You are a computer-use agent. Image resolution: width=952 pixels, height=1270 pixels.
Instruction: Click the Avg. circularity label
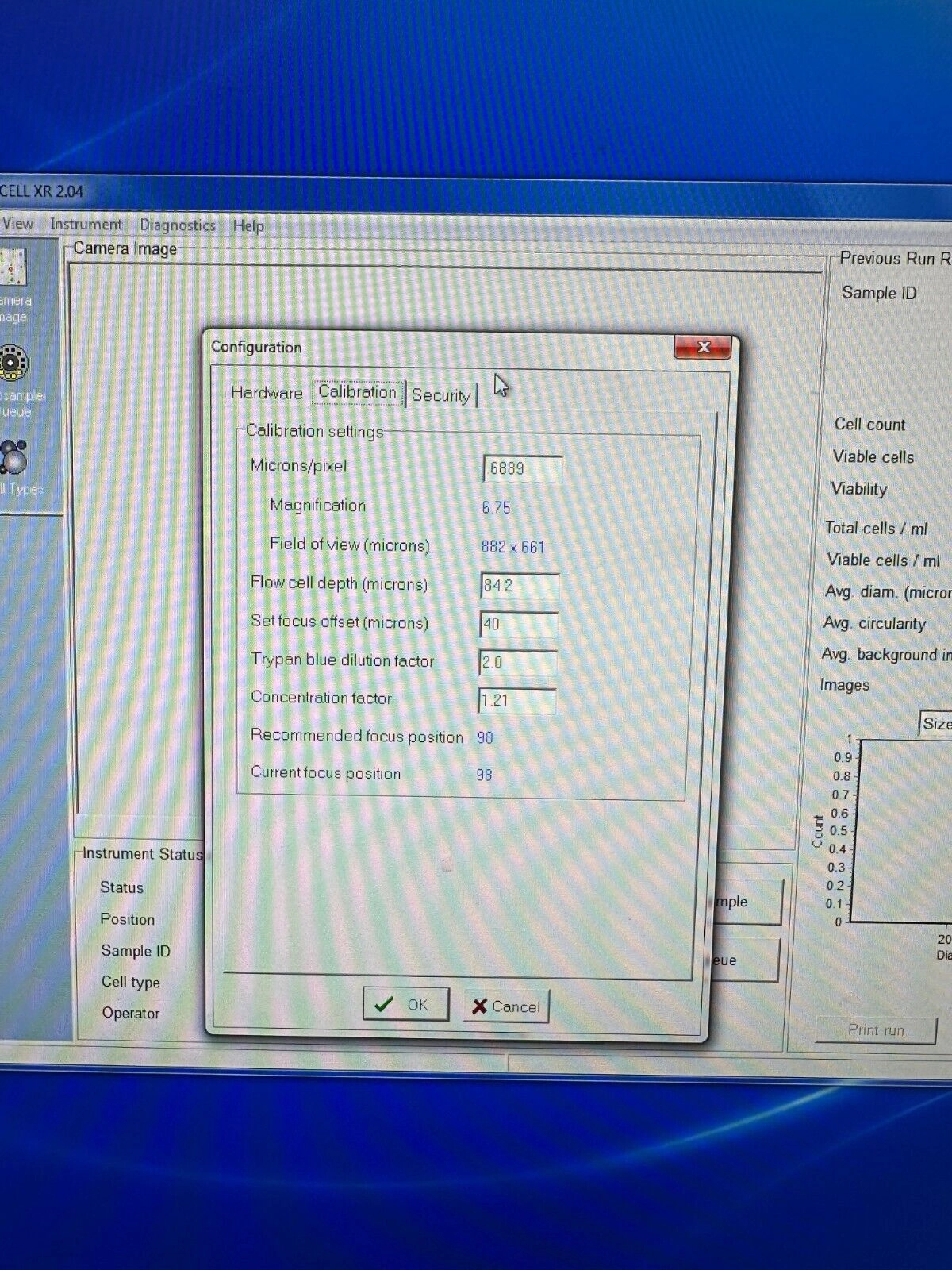coord(874,623)
